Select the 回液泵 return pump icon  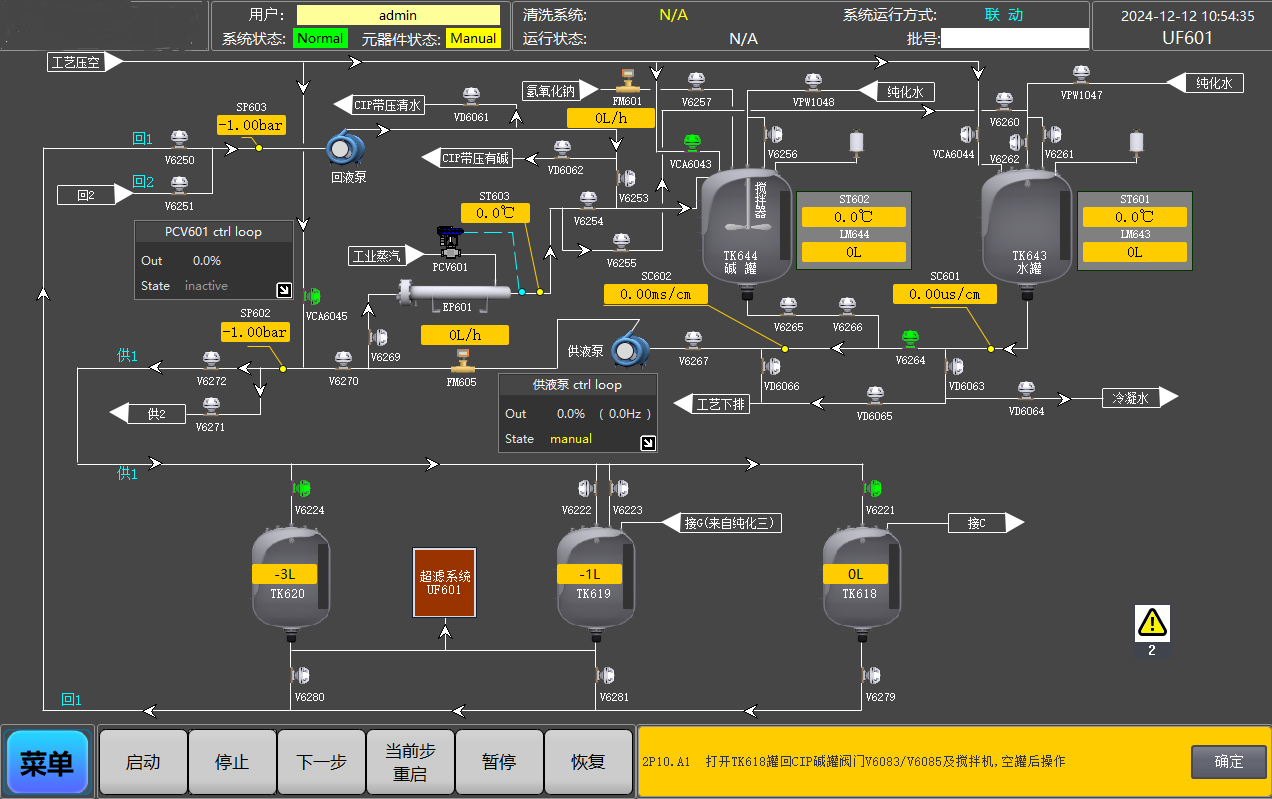[345, 149]
